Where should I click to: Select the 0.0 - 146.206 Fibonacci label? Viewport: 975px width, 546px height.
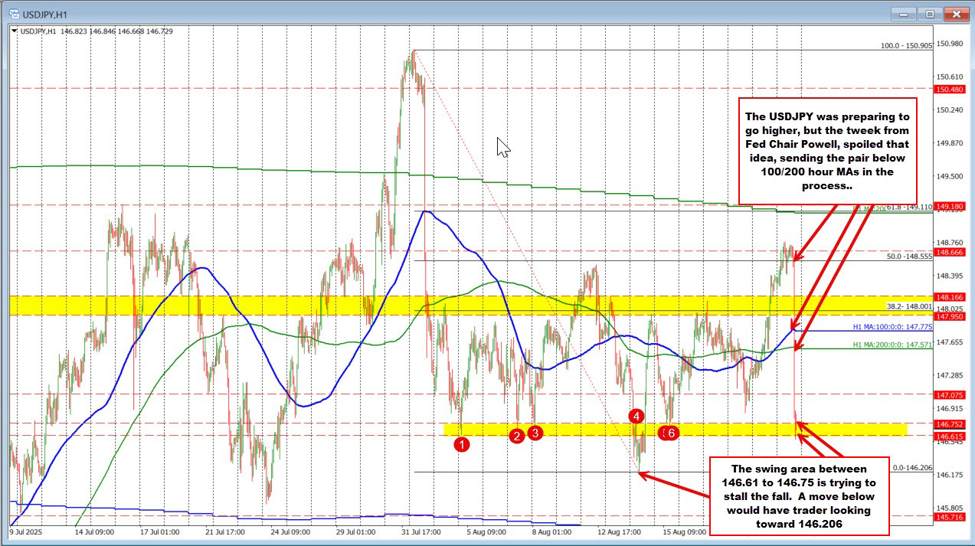coord(912,468)
